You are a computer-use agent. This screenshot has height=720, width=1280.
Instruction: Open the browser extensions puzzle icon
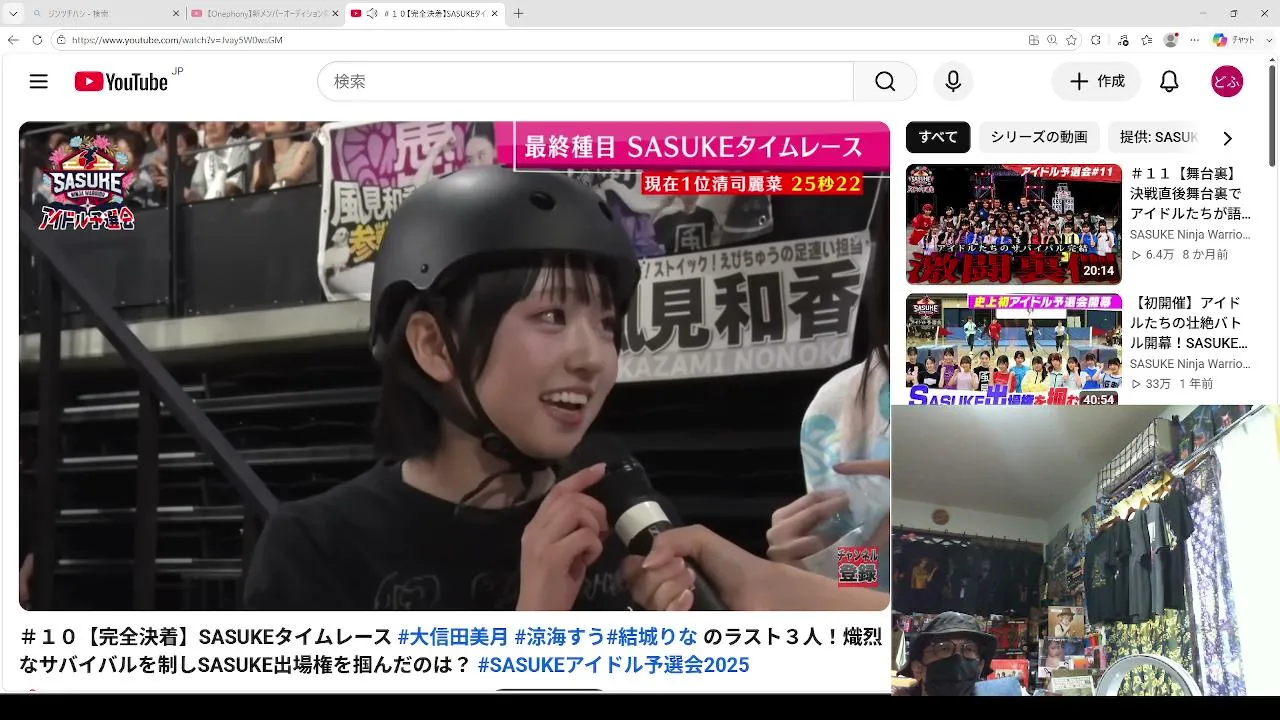1096,40
